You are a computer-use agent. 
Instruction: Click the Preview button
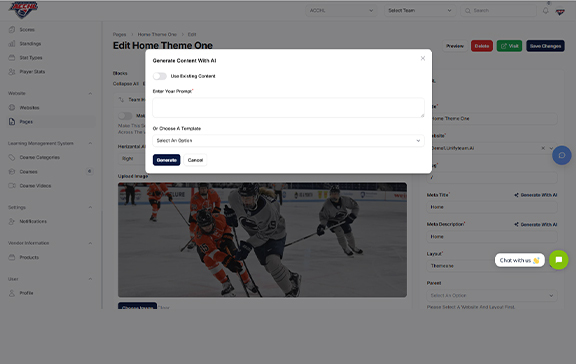pos(455,46)
